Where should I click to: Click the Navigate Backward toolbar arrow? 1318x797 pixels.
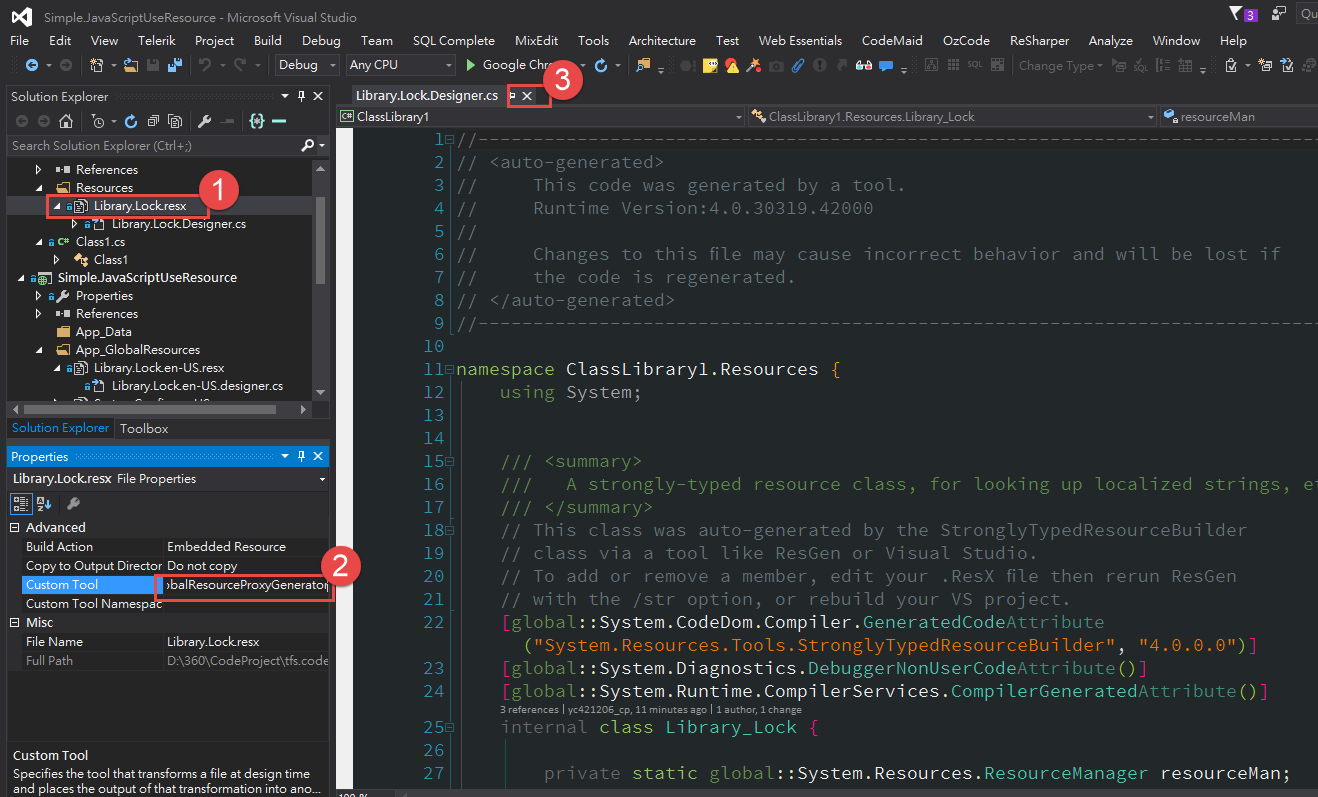coord(31,65)
